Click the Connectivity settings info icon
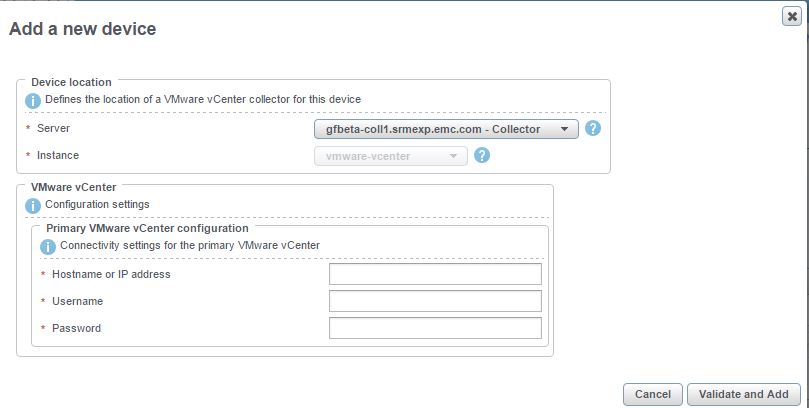Viewport: 809px width, 408px height. click(x=47, y=247)
